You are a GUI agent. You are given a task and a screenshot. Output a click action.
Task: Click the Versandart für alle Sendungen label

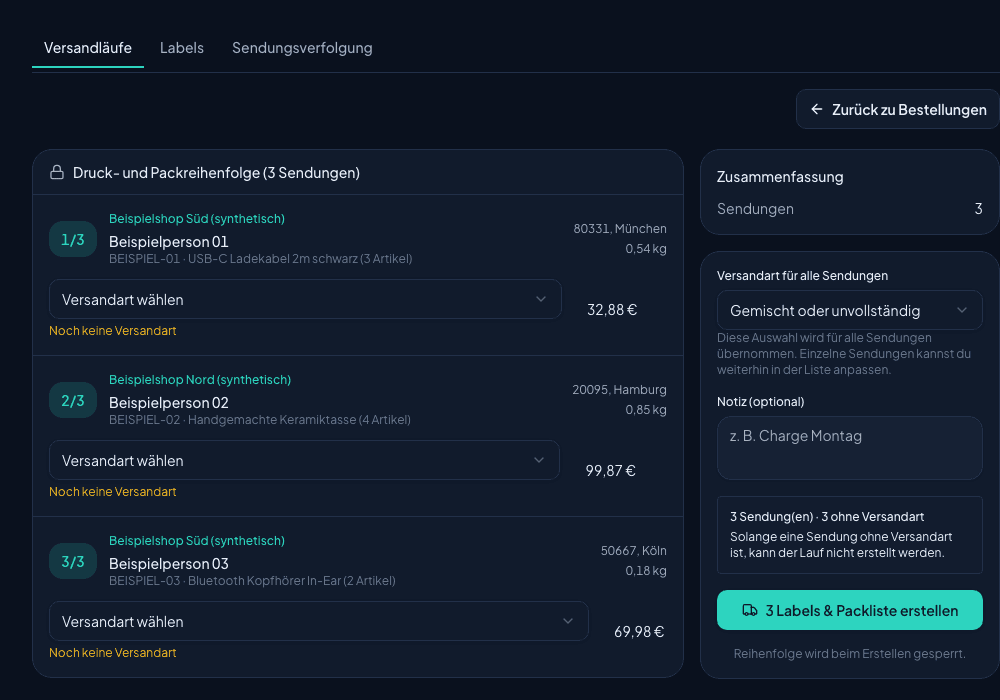[x=802, y=276]
